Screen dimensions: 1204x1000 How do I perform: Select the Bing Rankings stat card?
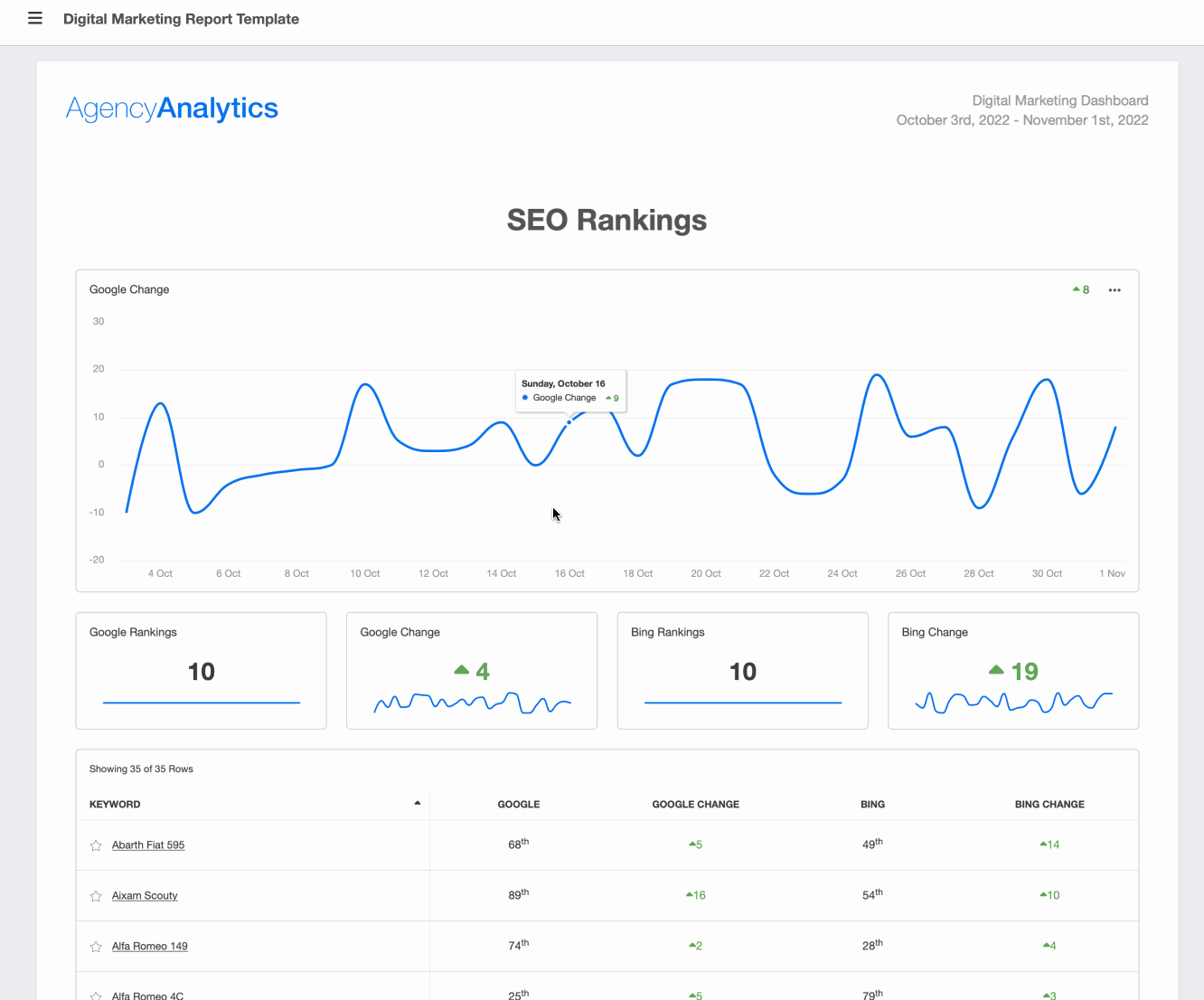(x=742, y=671)
